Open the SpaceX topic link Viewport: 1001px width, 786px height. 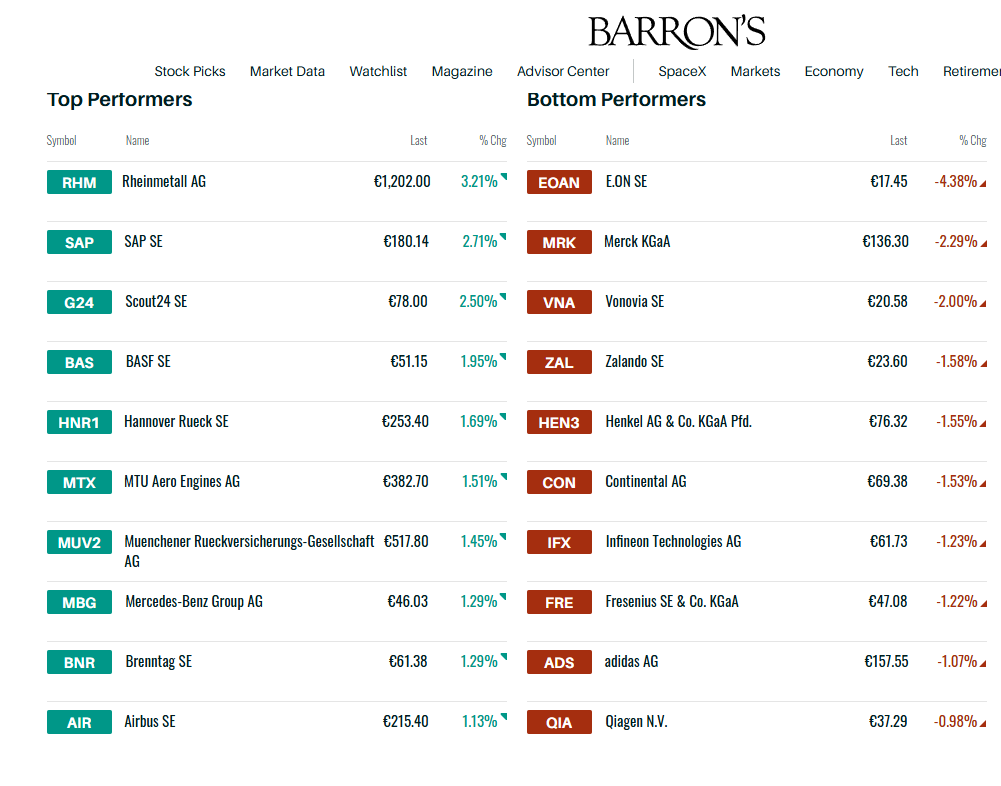(x=682, y=72)
